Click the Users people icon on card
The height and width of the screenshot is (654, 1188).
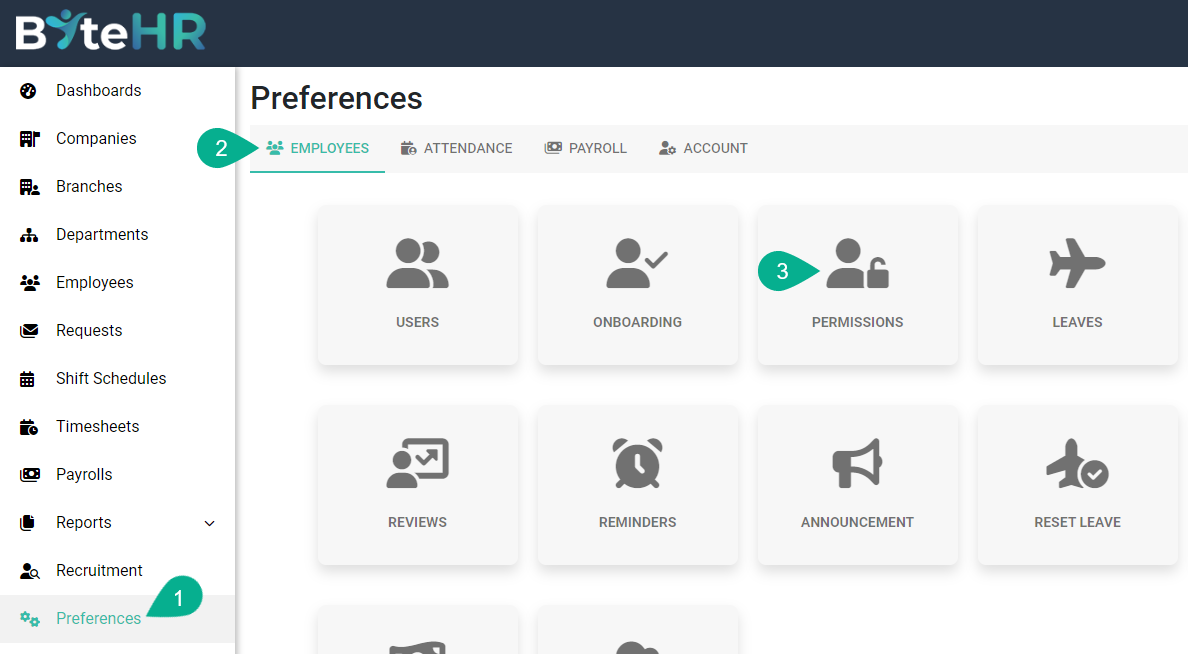point(417,263)
